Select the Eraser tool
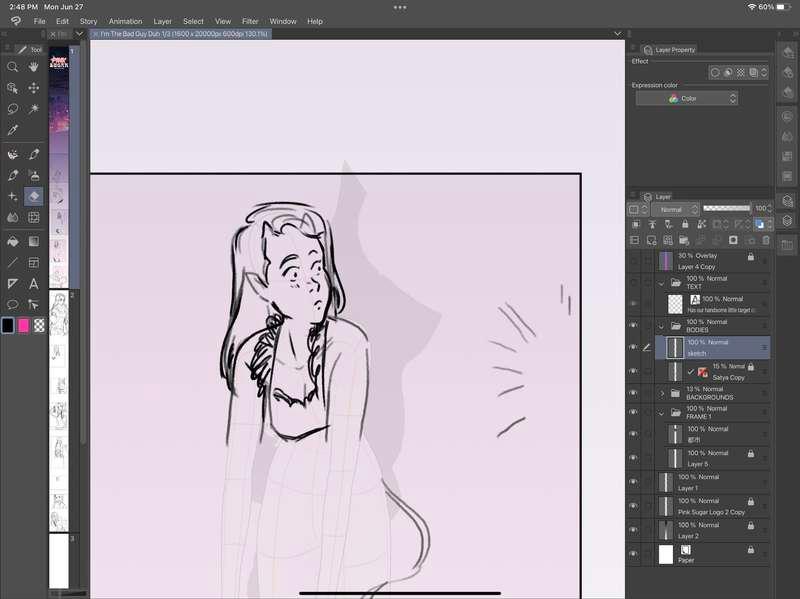 (34, 196)
